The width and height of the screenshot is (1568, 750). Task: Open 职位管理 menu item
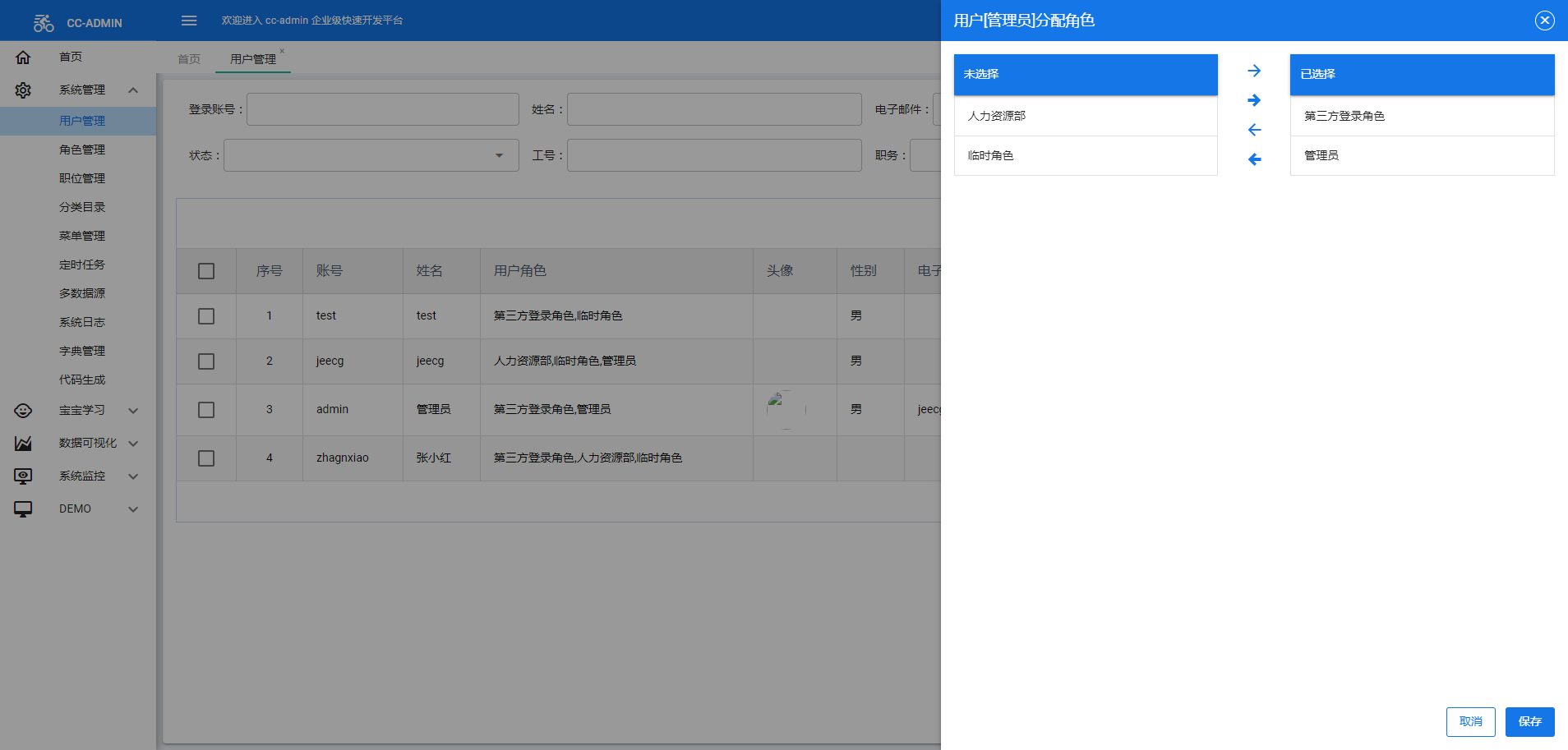point(78,178)
